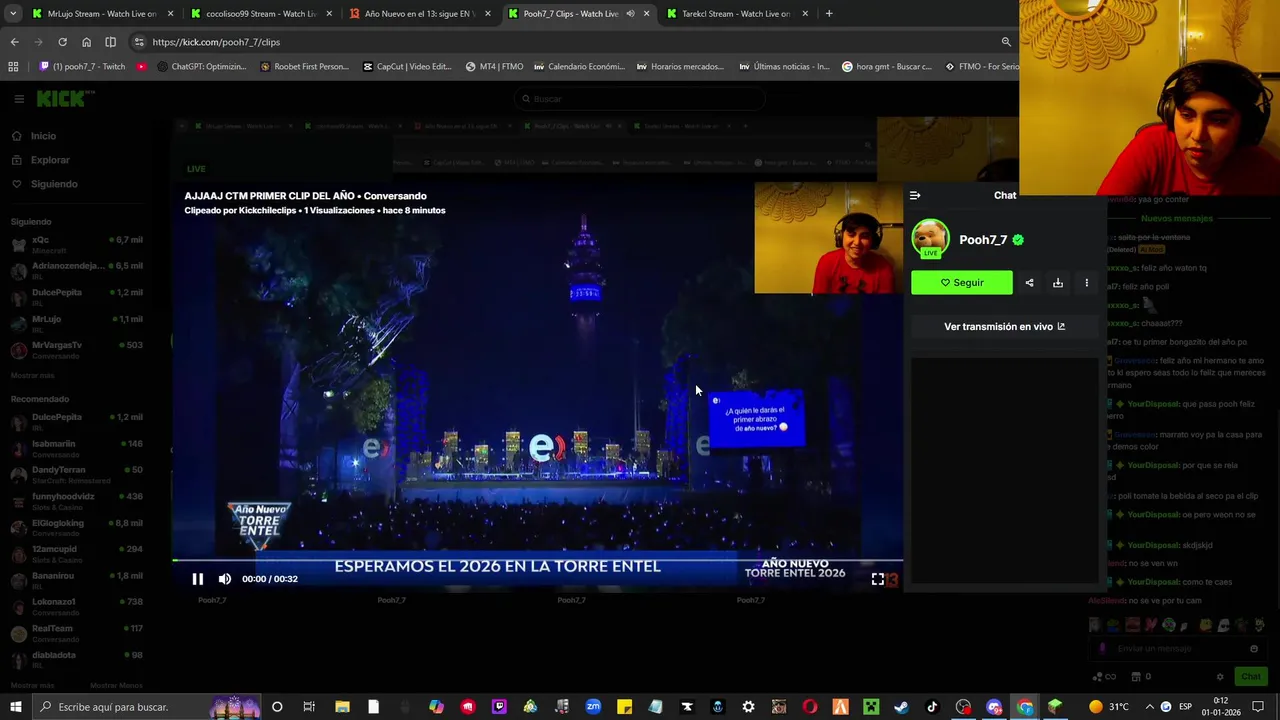Open the three-dot more options menu
This screenshot has height=720, width=1280.
pos(1087,283)
